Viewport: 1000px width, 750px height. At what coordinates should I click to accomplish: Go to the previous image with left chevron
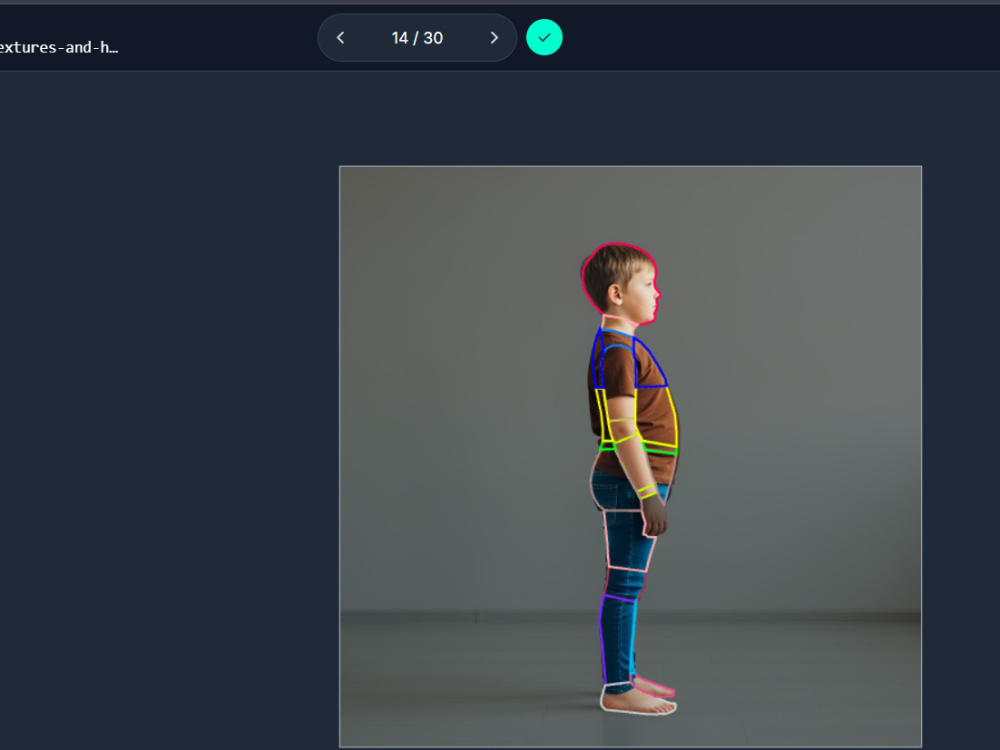(341, 38)
